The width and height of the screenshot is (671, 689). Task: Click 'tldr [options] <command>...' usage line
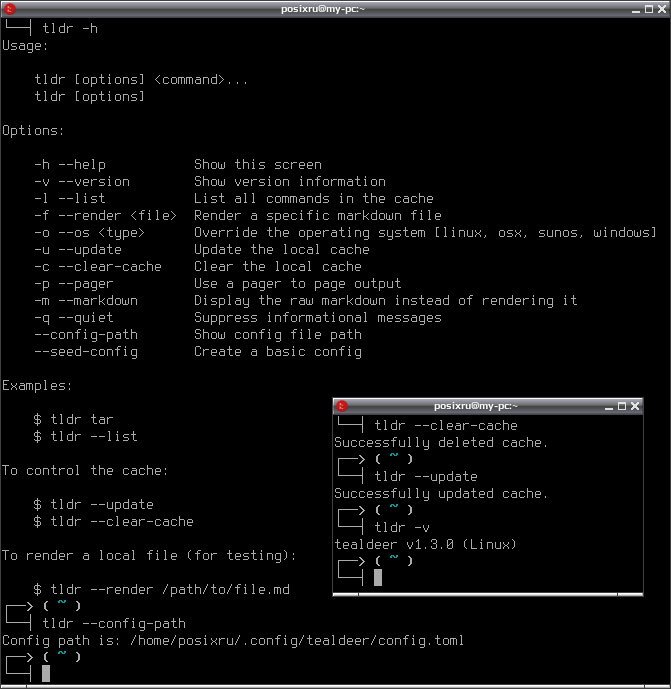[141, 80]
